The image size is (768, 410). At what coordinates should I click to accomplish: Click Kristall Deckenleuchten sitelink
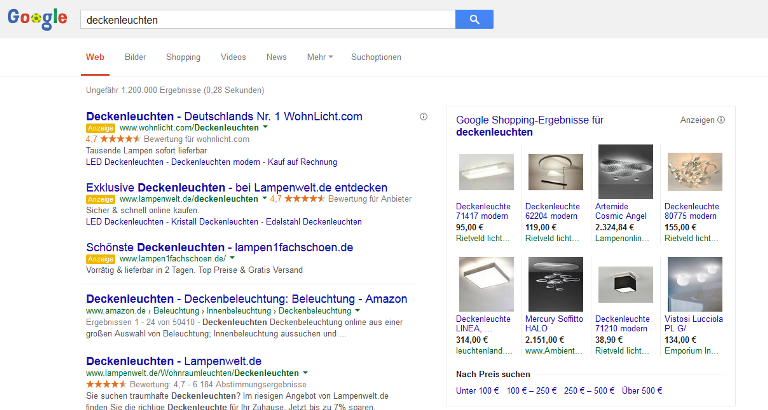tap(215, 222)
